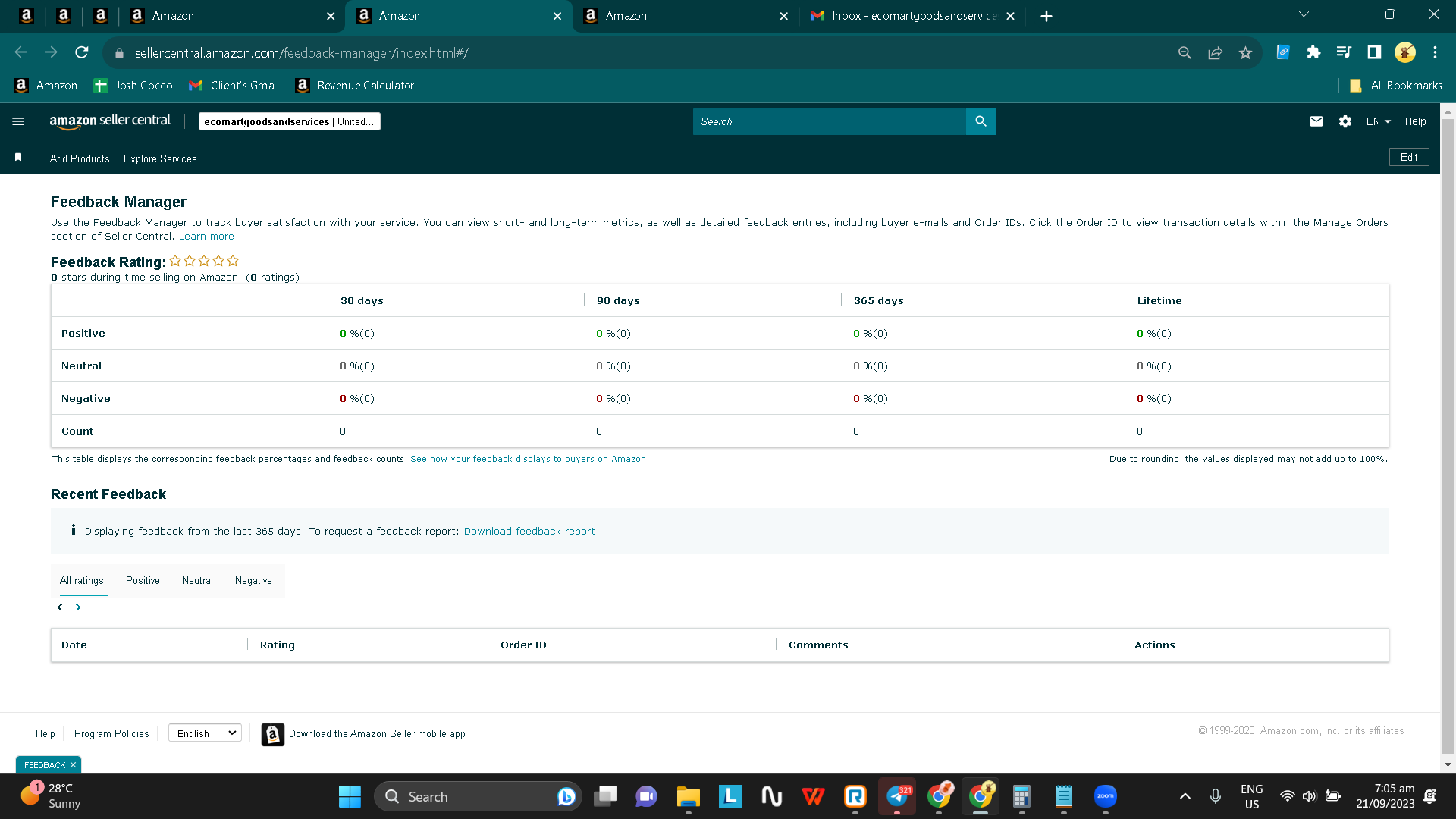Click the bookmark flag icon beside Add Products
This screenshot has width=1456, height=819.
[18, 157]
